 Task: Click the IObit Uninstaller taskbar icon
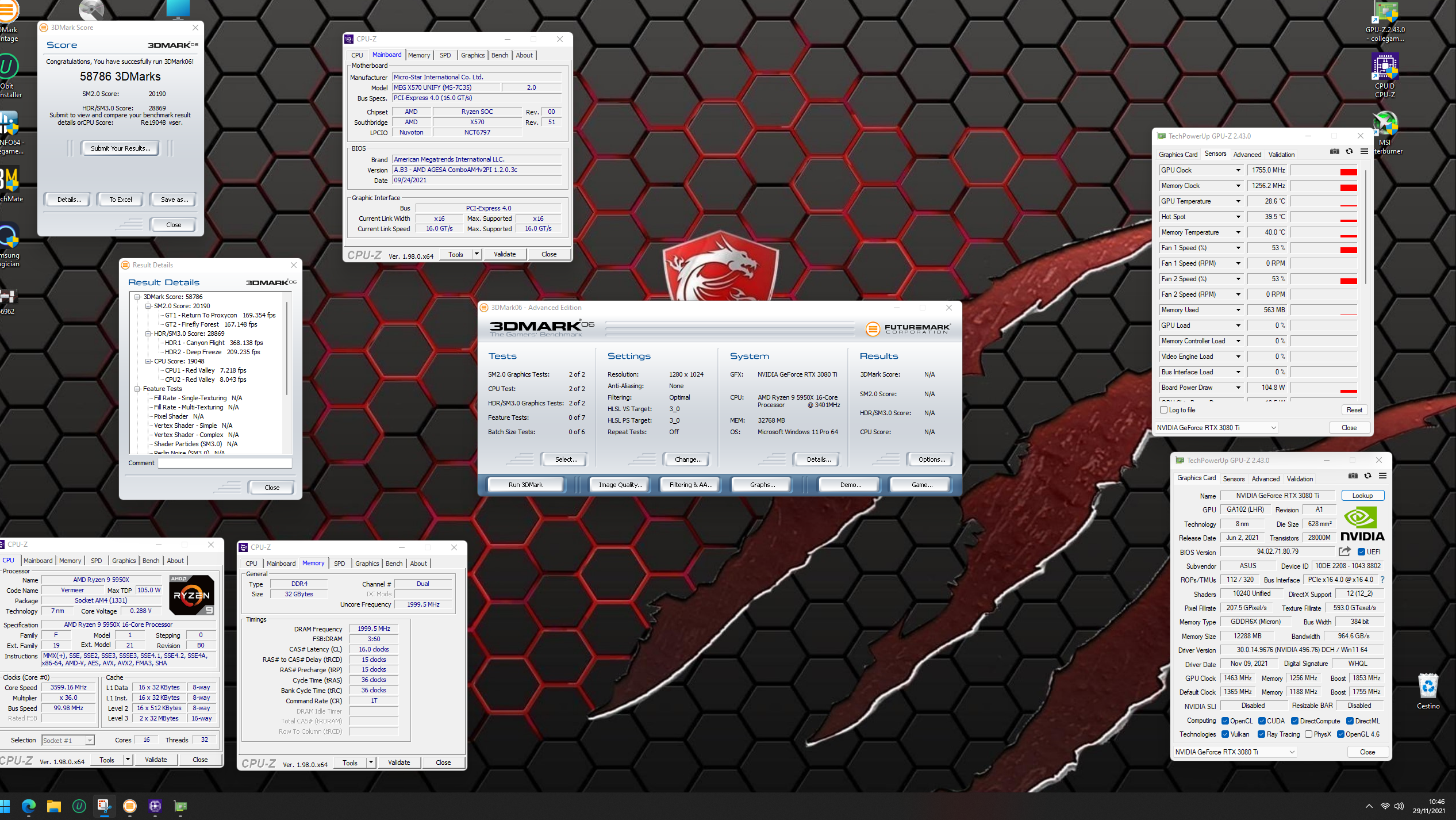(x=79, y=806)
